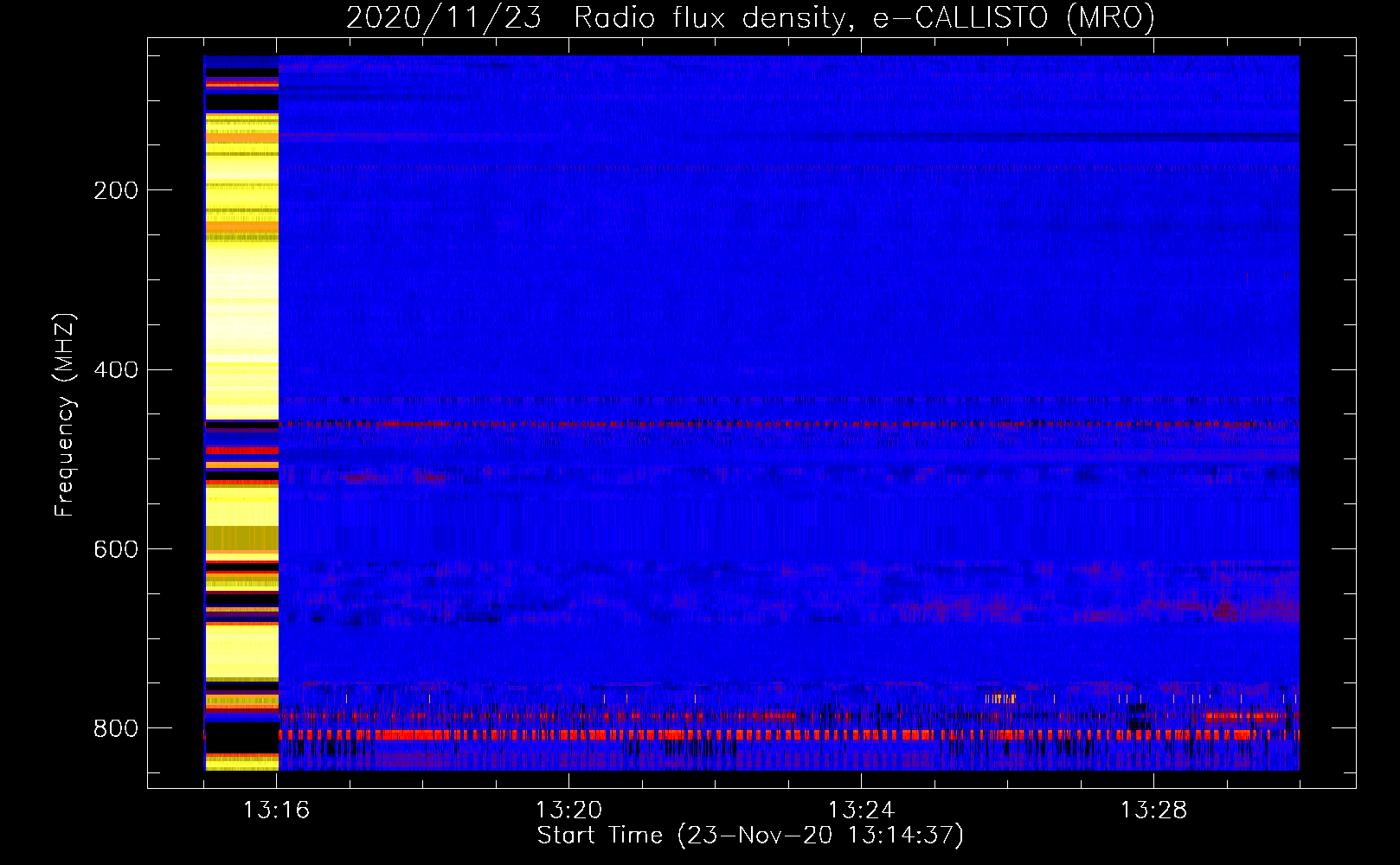Screen dimensions: 1400x865
Task: Click the plot title 2020/11/23 Radio flux density
Action: [749, 16]
